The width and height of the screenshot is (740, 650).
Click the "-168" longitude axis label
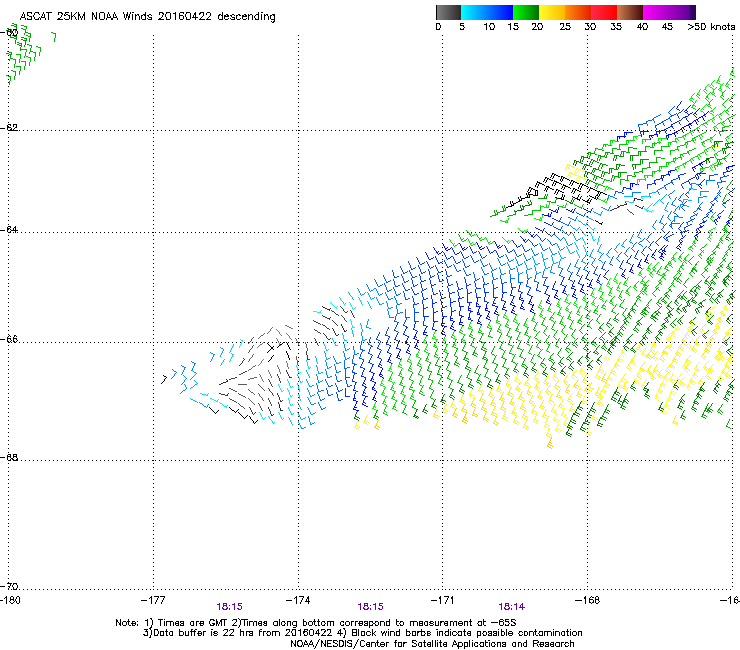pyautogui.click(x=588, y=600)
